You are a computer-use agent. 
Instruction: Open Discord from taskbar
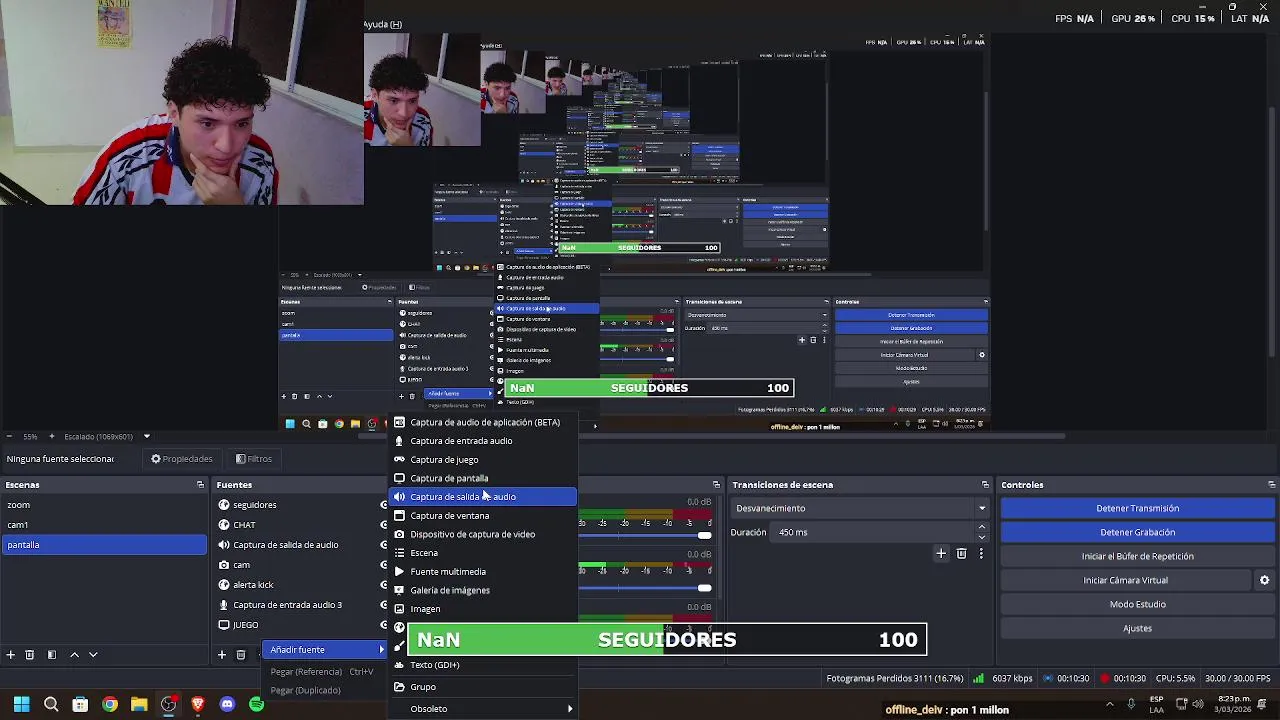point(227,704)
